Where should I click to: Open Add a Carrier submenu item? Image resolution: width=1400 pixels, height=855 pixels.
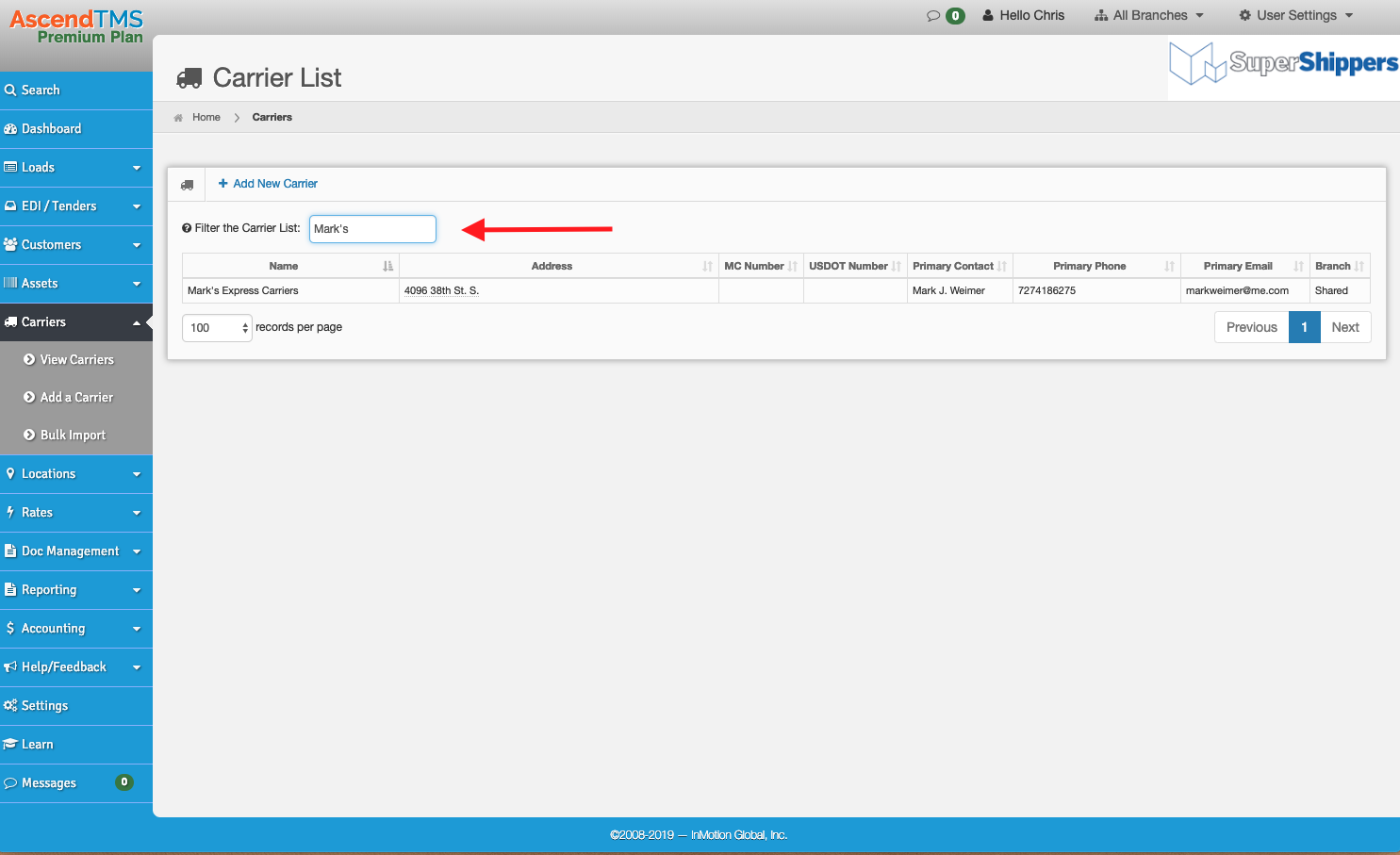76,398
